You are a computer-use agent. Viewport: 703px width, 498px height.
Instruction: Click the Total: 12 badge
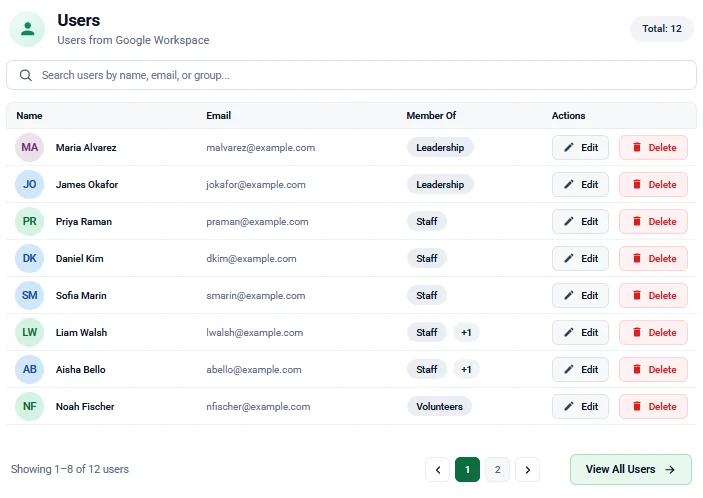662,29
